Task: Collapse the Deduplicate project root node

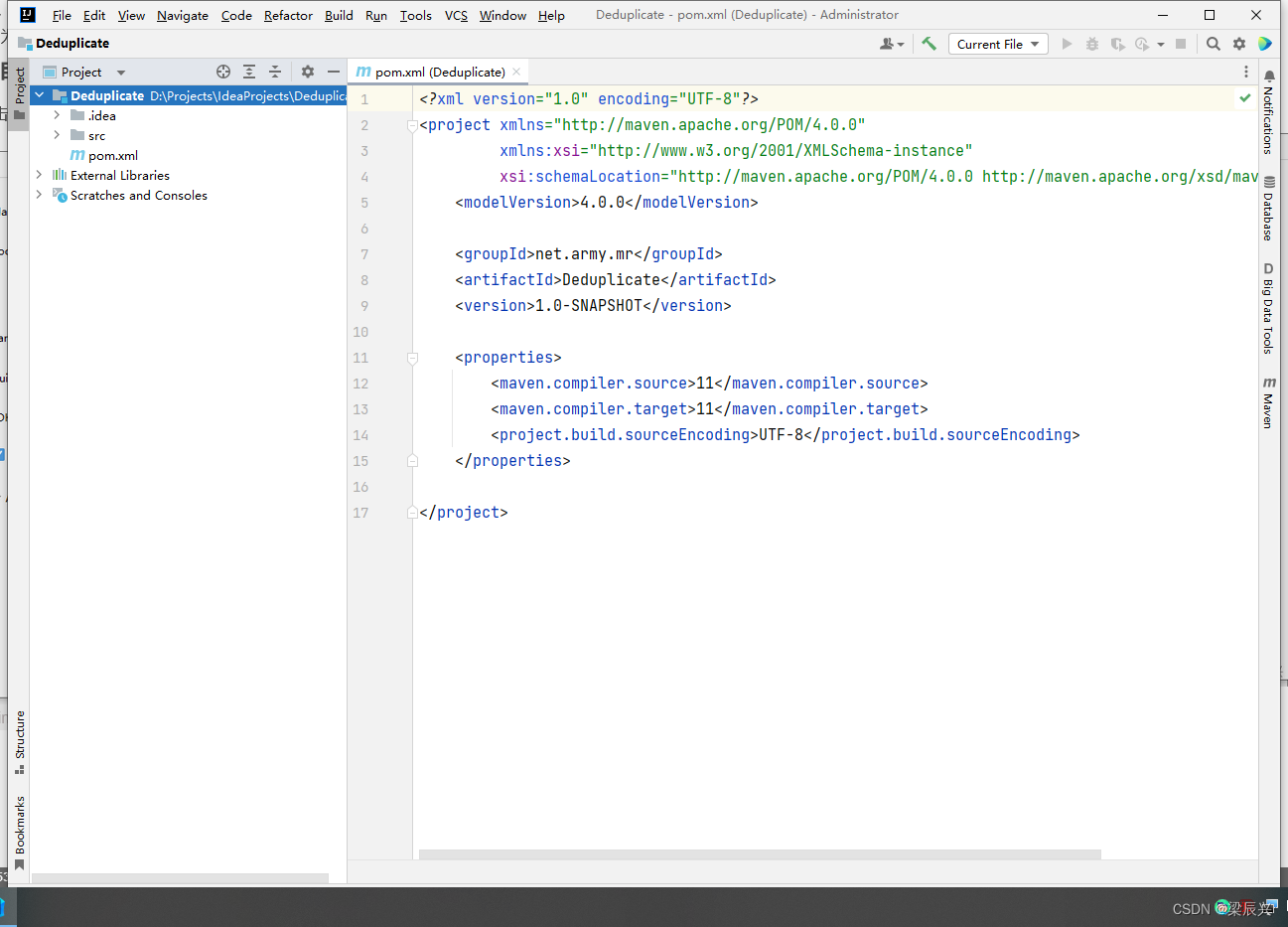Action: pos(40,95)
